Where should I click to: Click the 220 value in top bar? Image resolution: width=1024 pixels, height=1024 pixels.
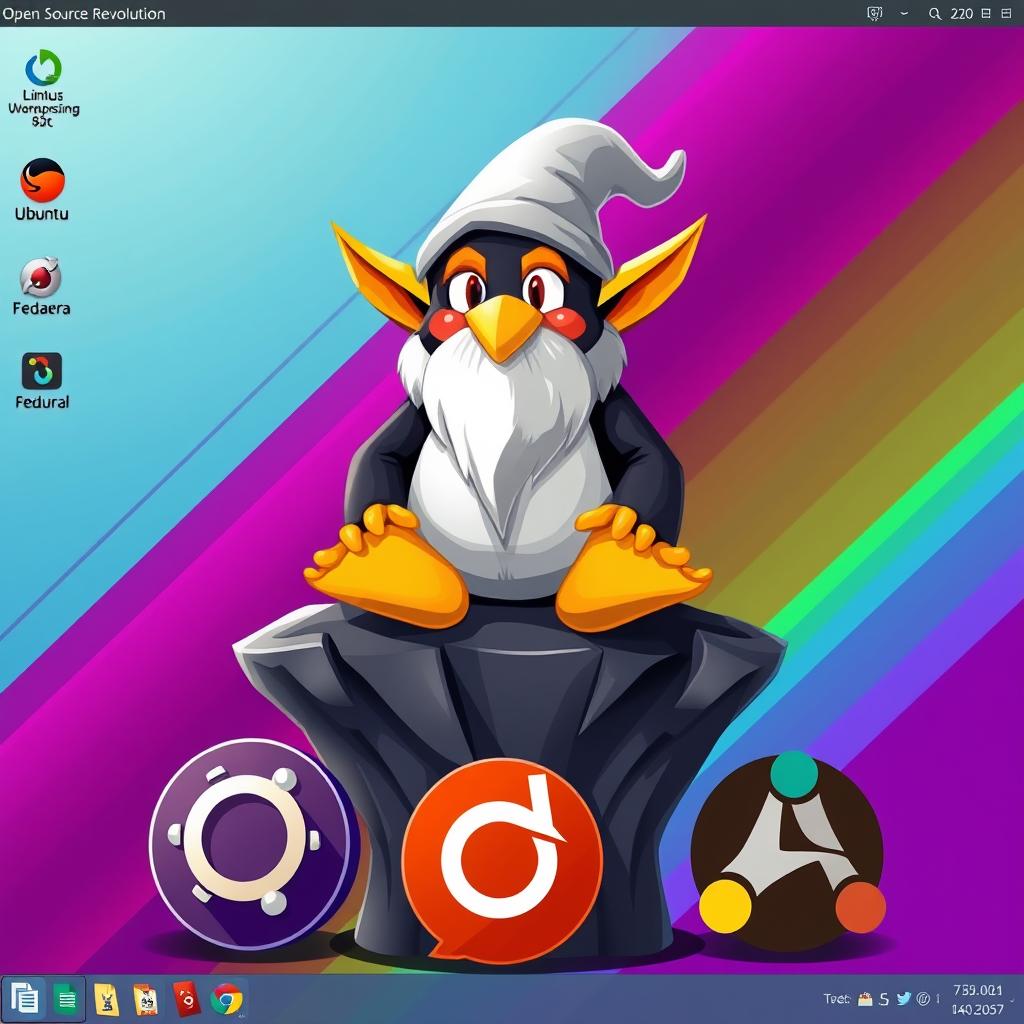961,14
